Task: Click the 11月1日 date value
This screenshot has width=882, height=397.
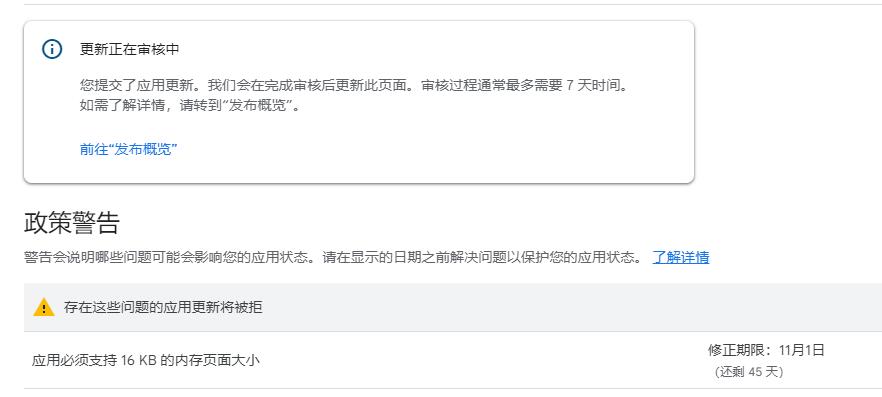Action: click(802, 350)
